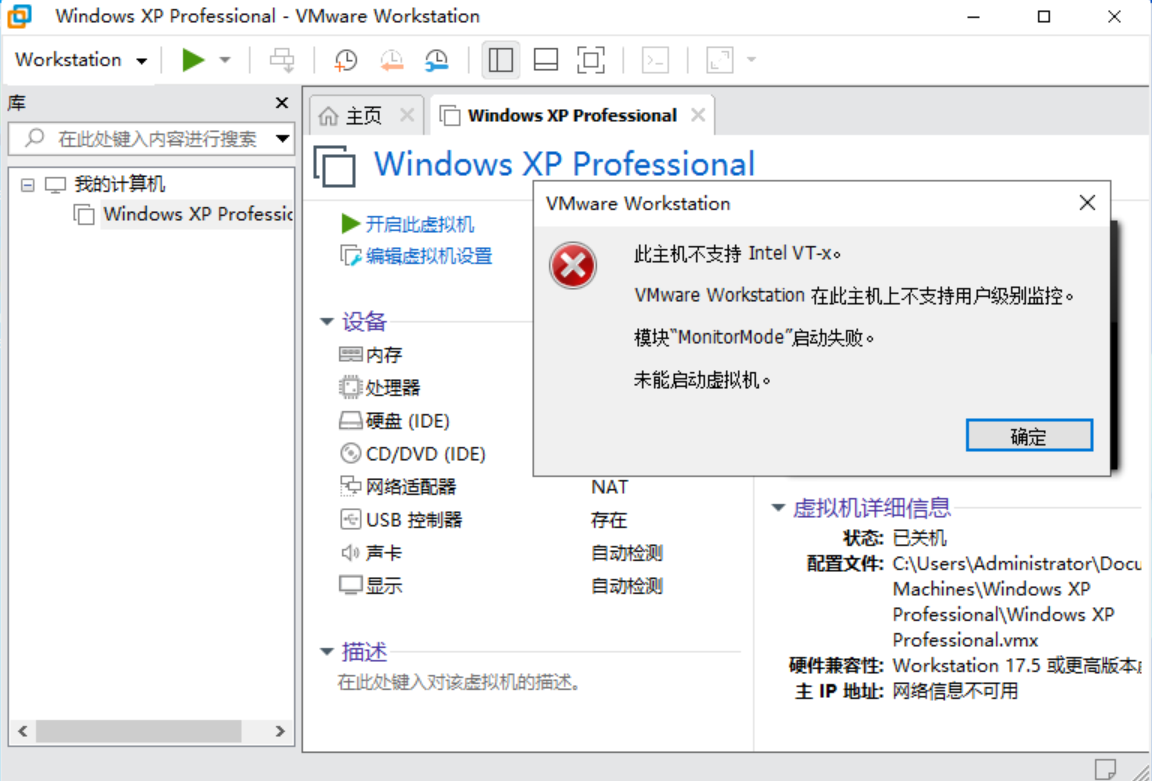
Task: Close the VMware Workstation error dialog
Action: point(1087,204)
